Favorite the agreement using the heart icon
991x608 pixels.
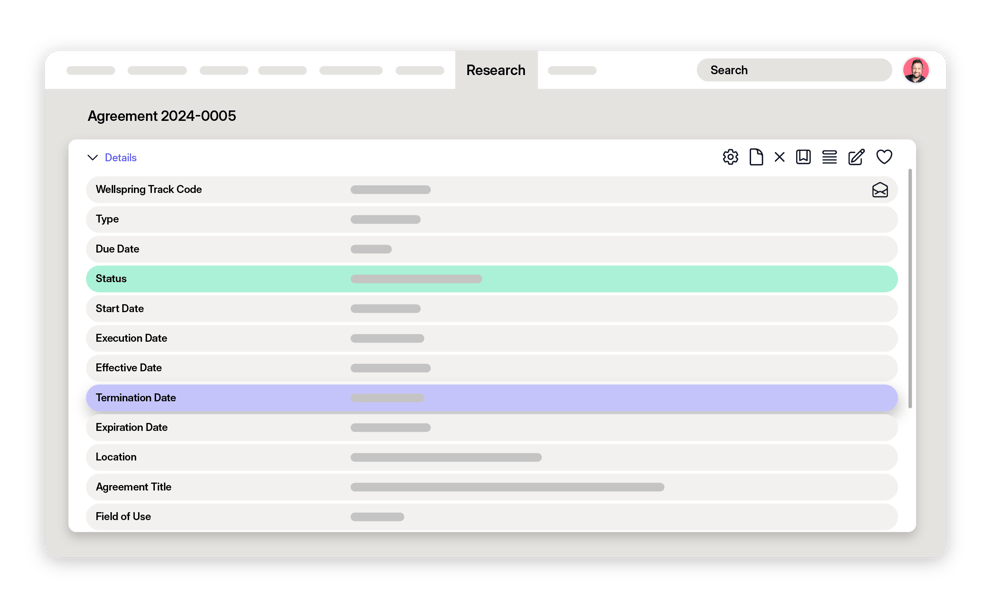pyautogui.click(x=884, y=157)
